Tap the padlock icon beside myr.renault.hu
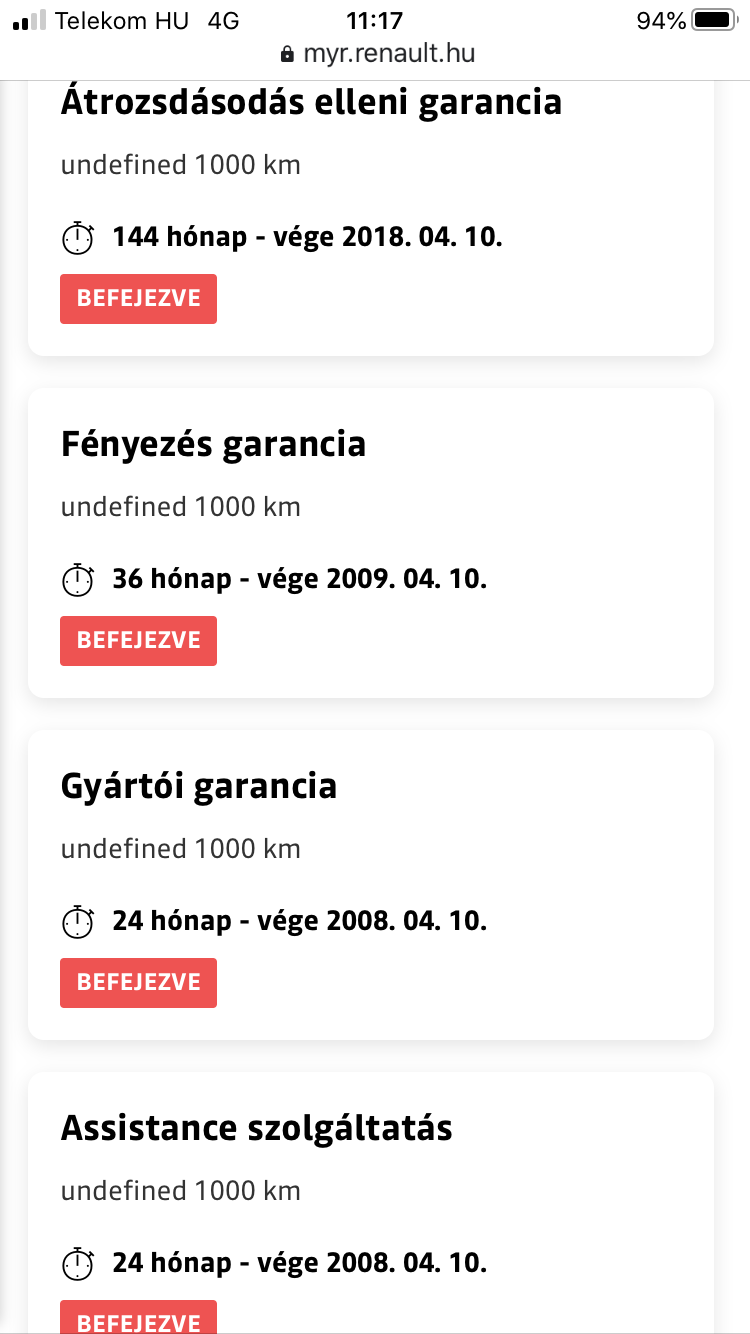The image size is (750, 1334). pyautogui.click(x=288, y=54)
